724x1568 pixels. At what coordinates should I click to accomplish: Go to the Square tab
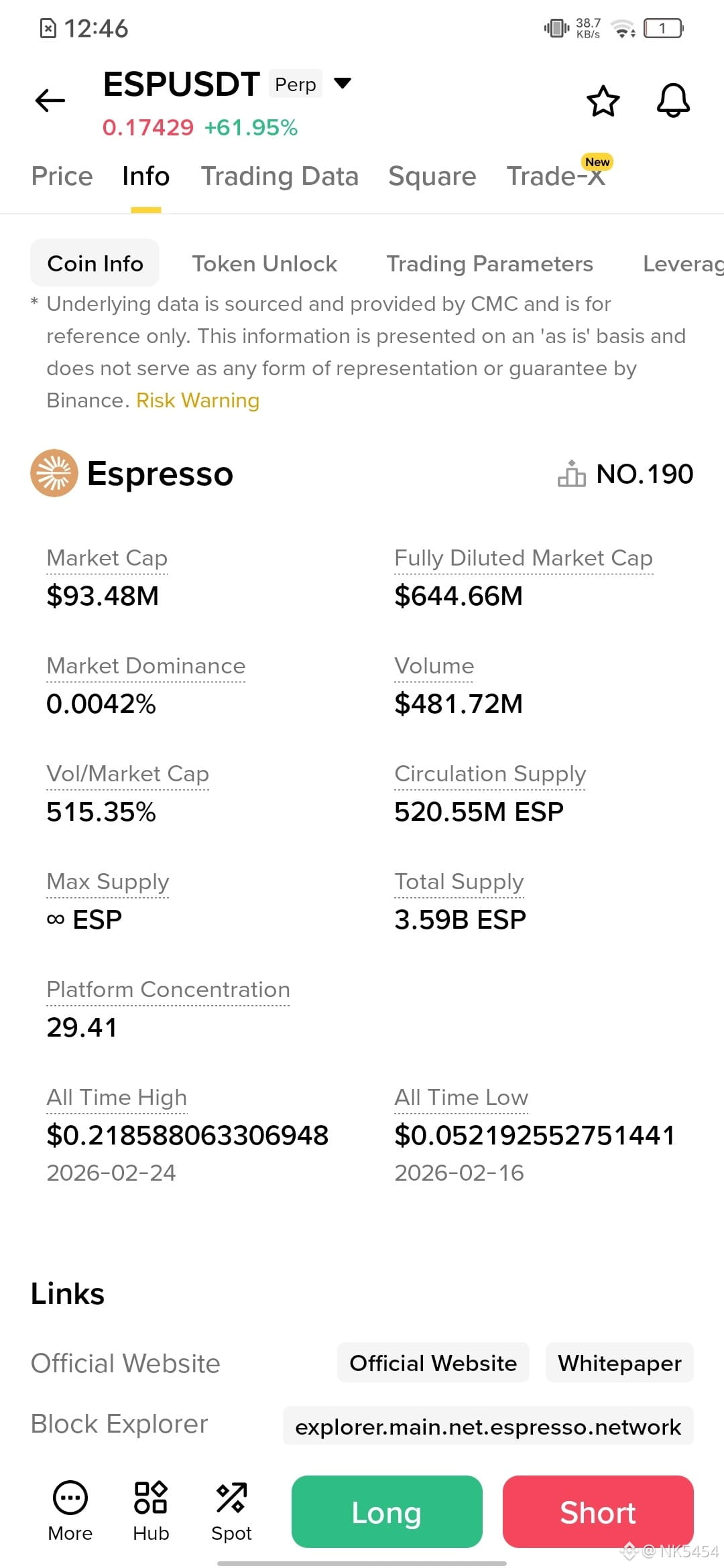[432, 176]
